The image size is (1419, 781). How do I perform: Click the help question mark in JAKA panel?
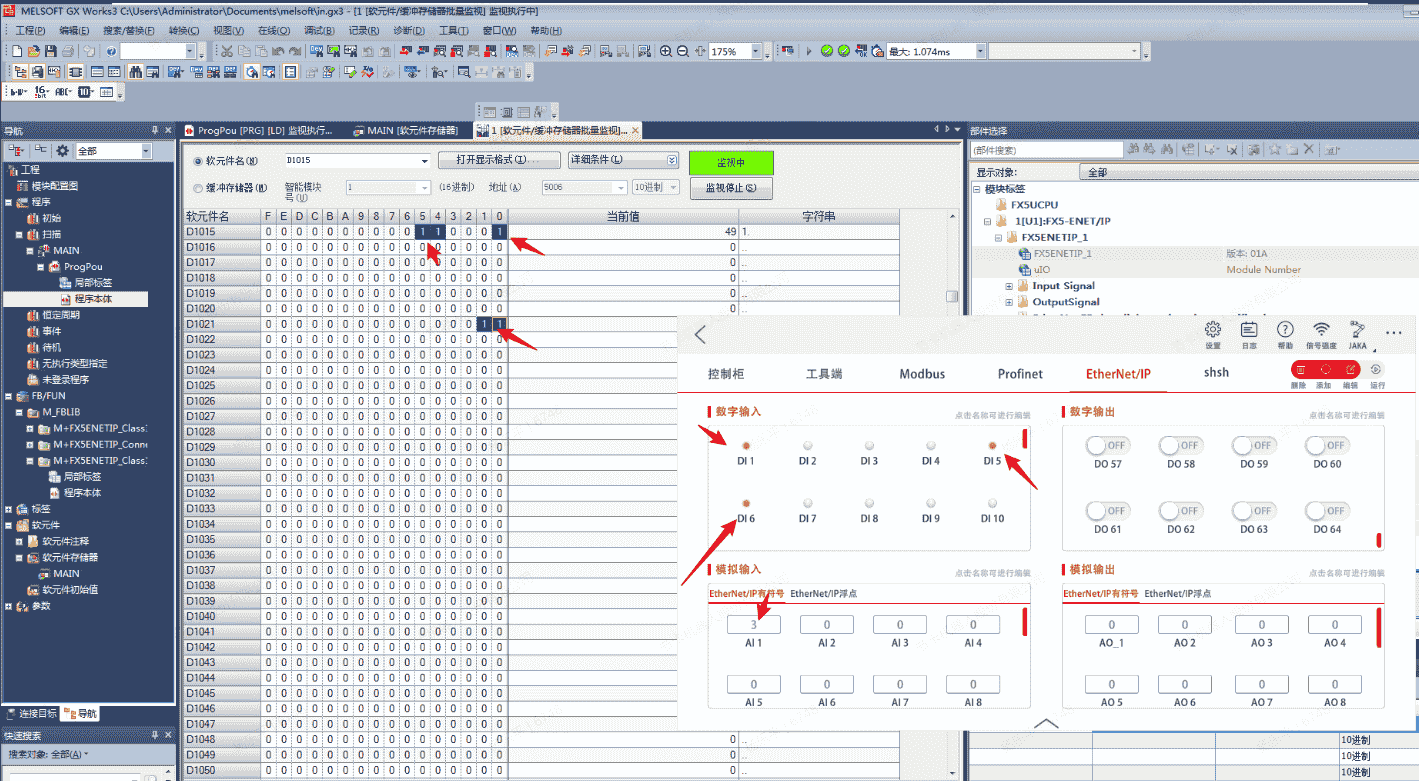[1285, 331]
